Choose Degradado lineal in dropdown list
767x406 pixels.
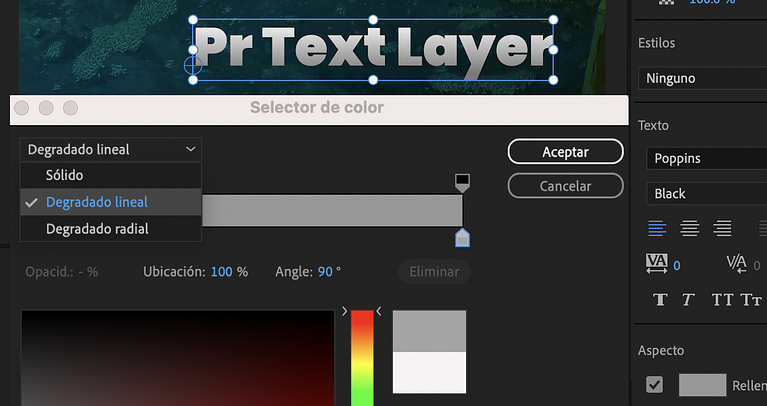pos(111,202)
